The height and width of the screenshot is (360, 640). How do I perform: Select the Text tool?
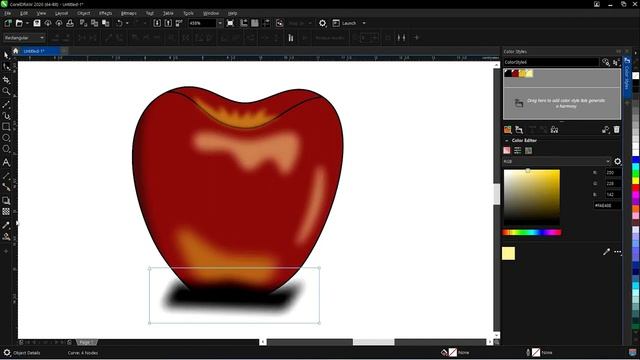tap(6, 162)
